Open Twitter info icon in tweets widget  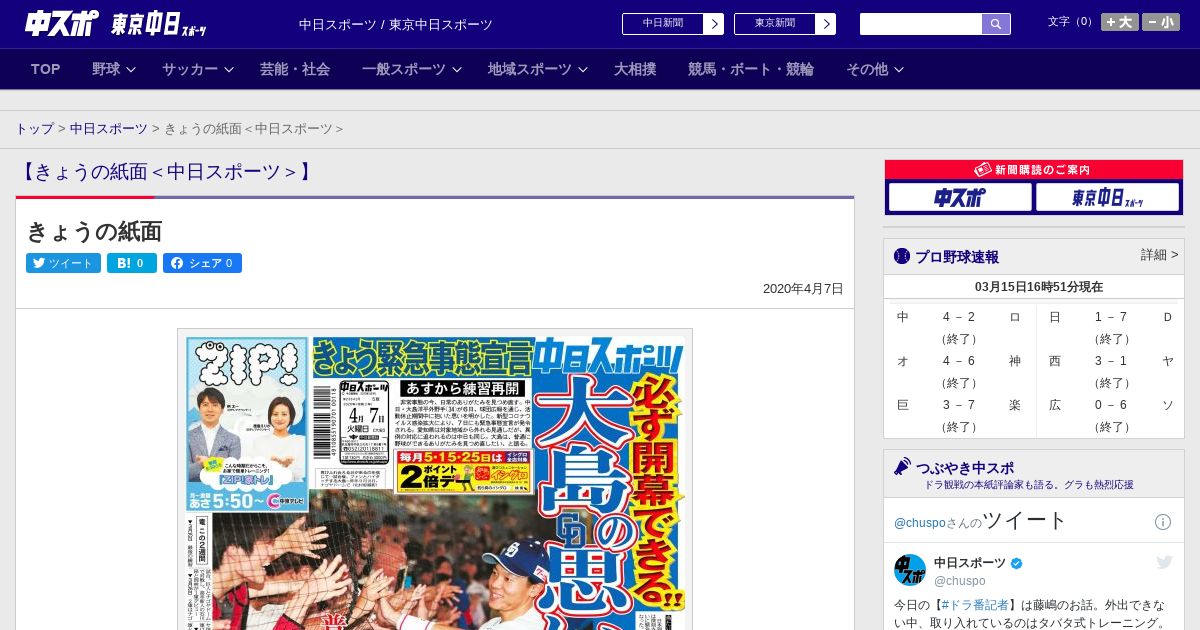(1163, 522)
